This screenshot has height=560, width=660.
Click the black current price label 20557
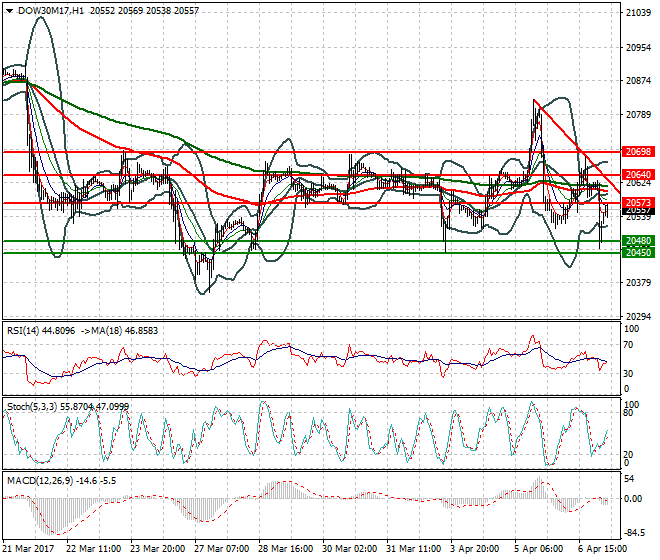[637, 212]
